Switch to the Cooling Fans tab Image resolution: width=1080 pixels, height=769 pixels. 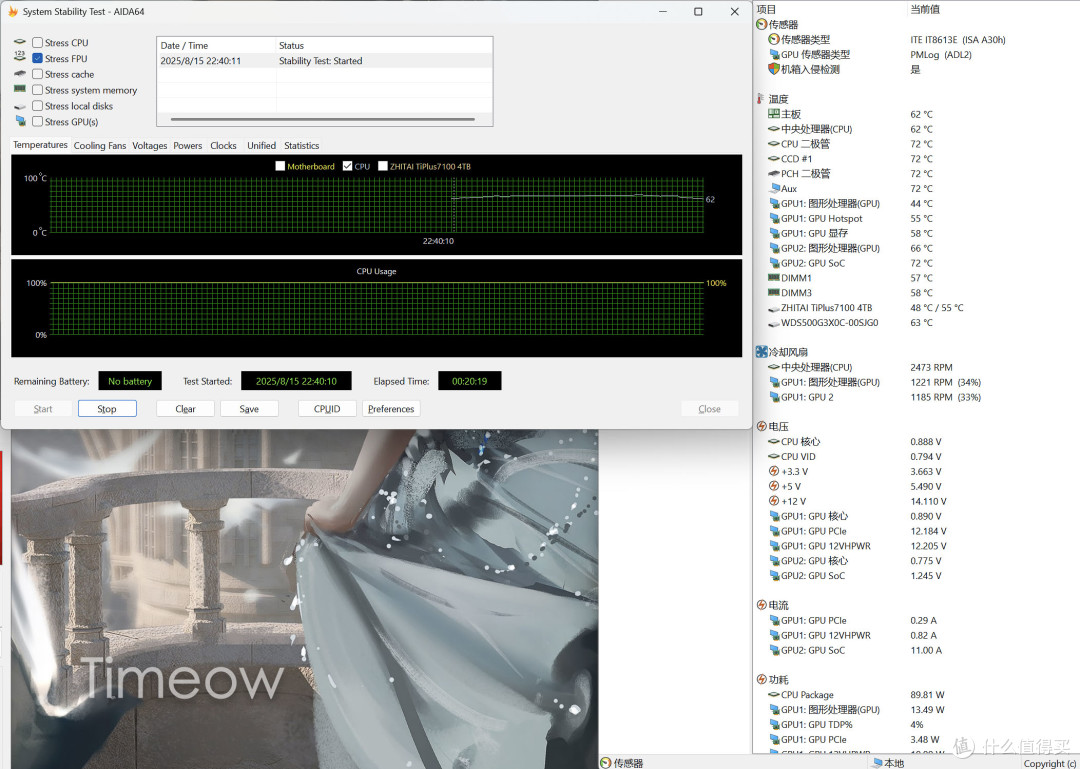[100, 145]
